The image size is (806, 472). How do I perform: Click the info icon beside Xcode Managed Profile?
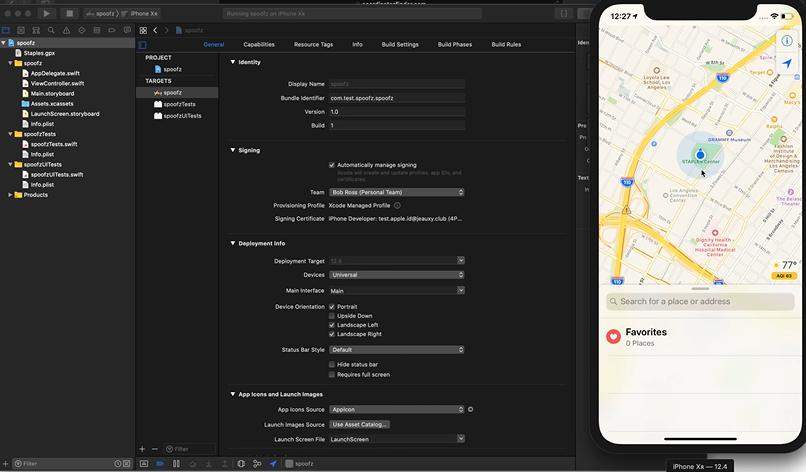(397, 205)
